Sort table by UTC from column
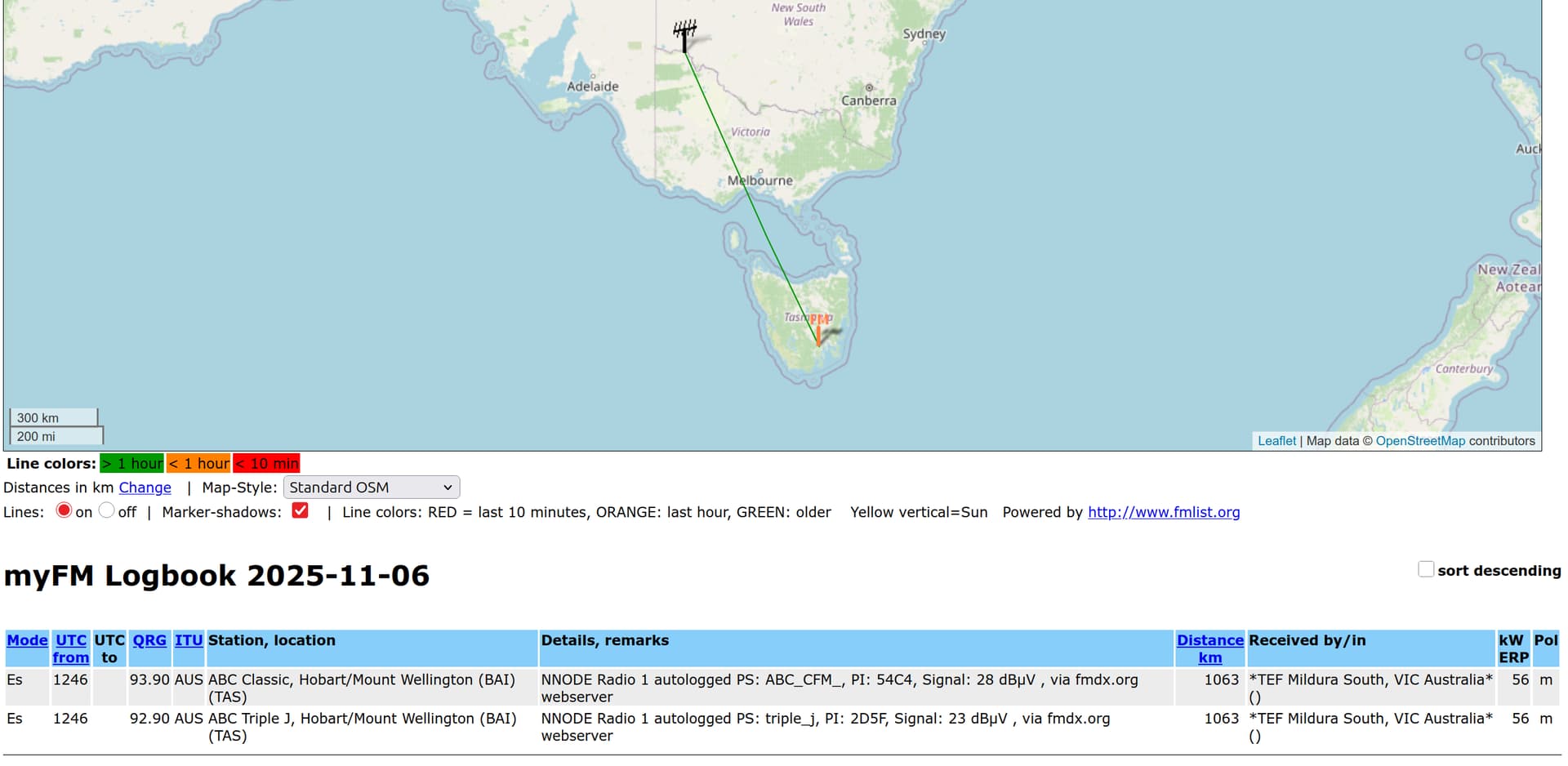The width and height of the screenshot is (1568, 766). click(71, 649)
